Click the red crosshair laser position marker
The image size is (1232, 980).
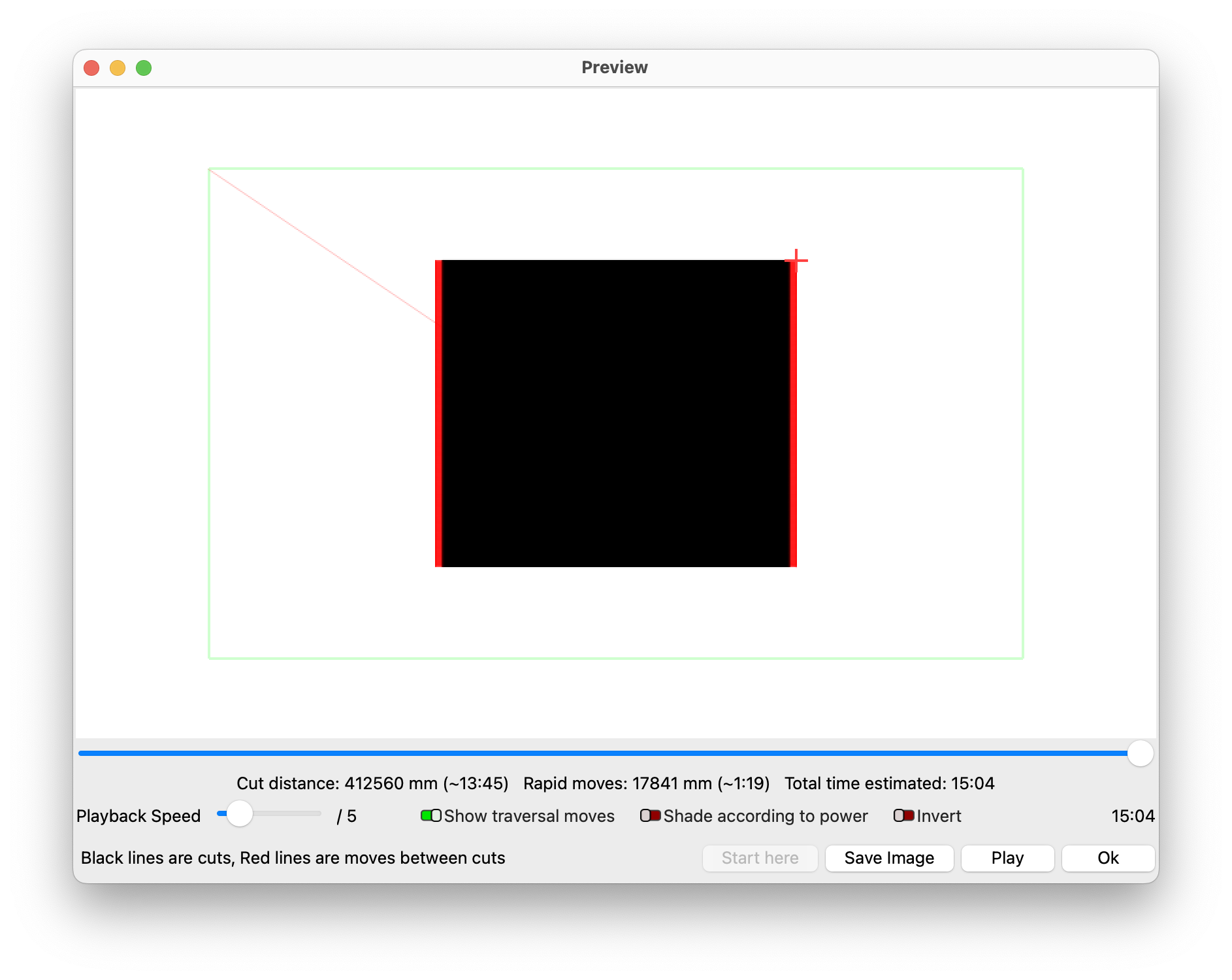point(796,261)
